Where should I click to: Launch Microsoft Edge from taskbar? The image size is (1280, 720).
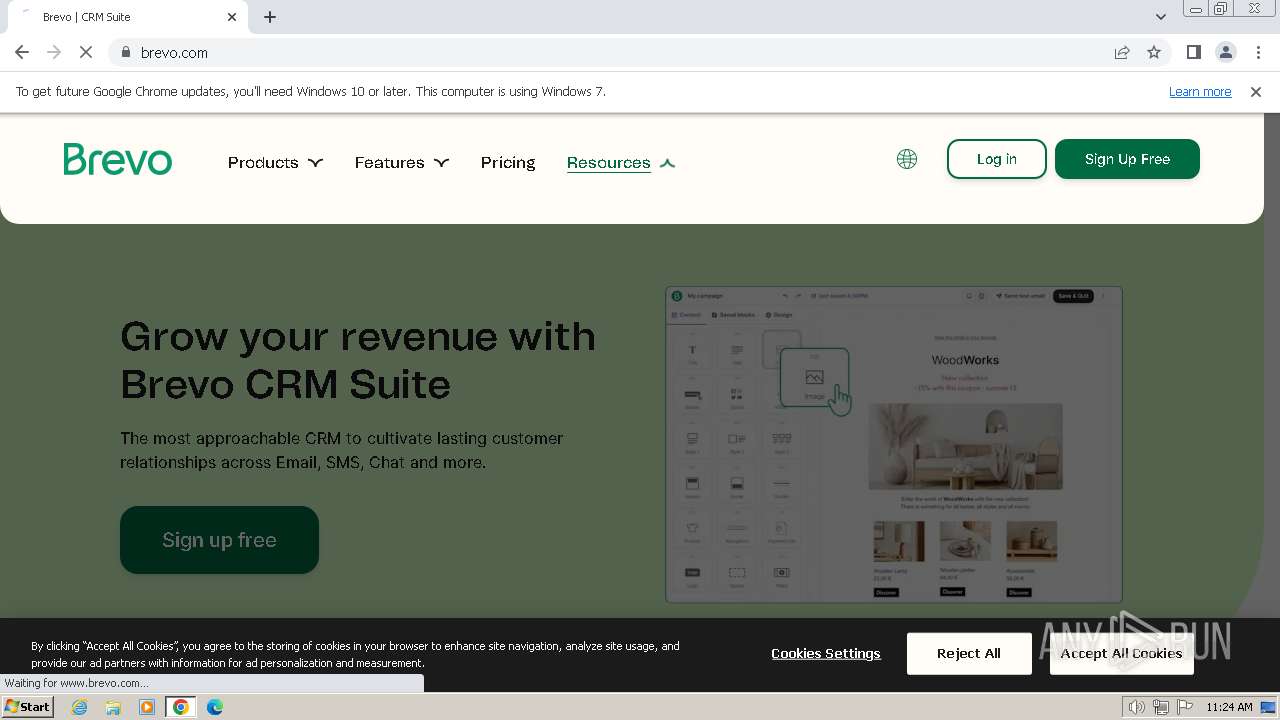215,707
